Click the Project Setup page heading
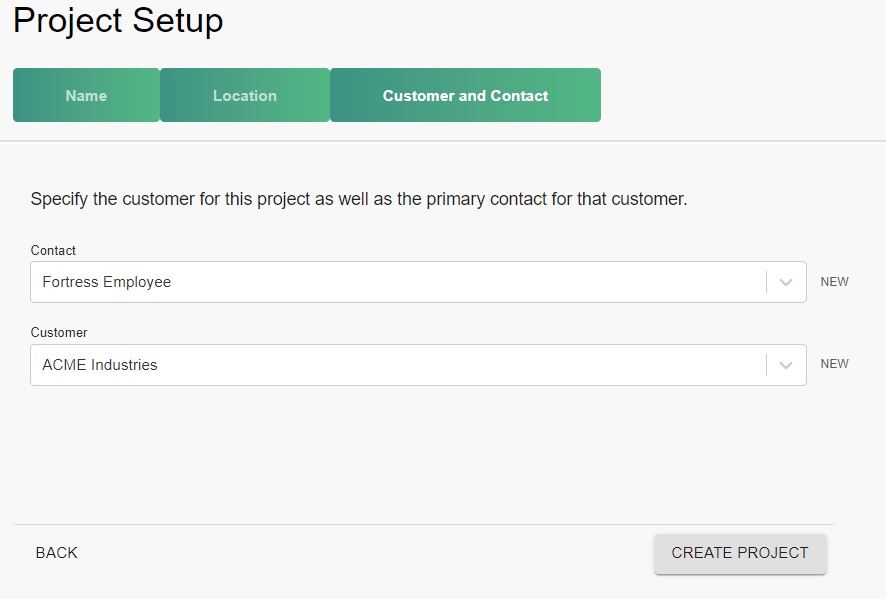Viewport: 886px width, 599px height. 118,21
